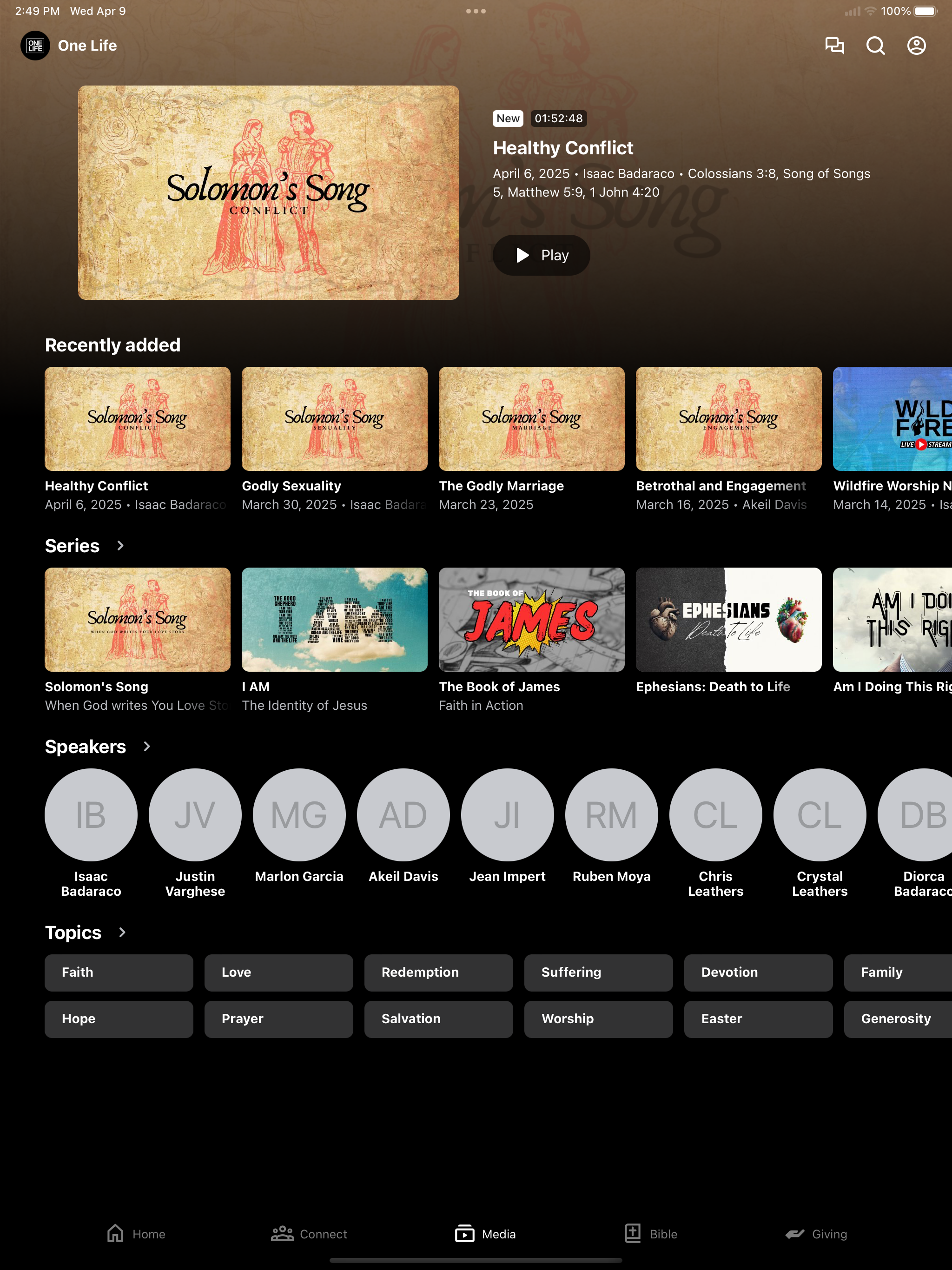Screen dimensions: 952x1270
Task: Choose the Suffering topic
Action: (x=598, y=972)
